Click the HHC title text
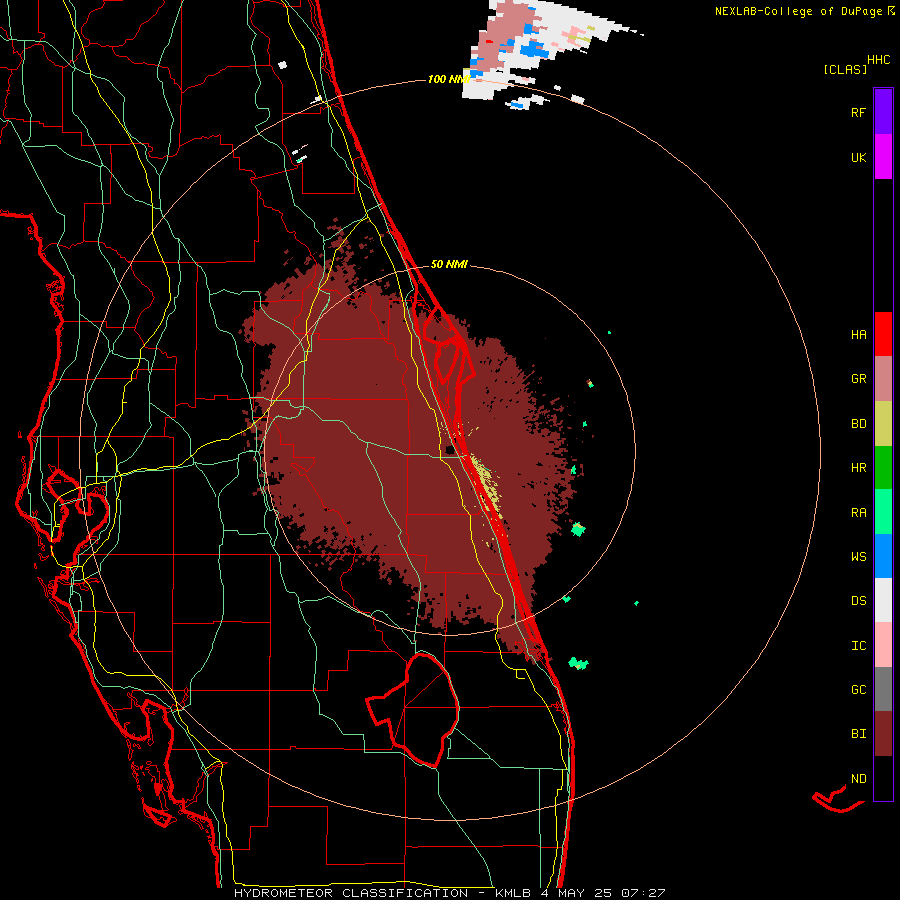Image resolution: width=900 pixels, height=900 pixels. pos(879,60)
